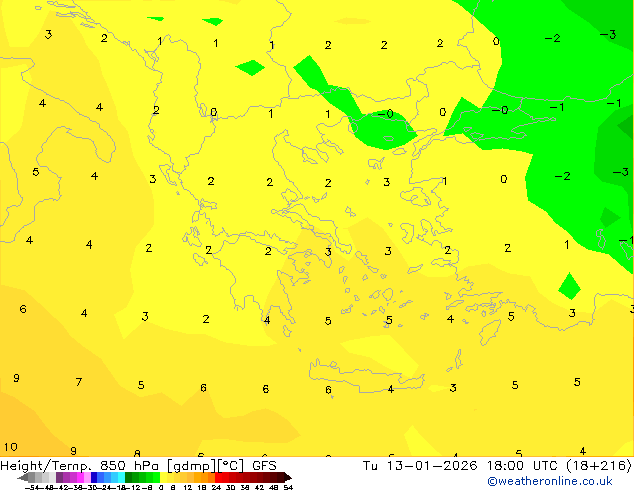Screen dimensions: 634x490
Task: Pick the bright cyan legend swatch
Action: 121,477
